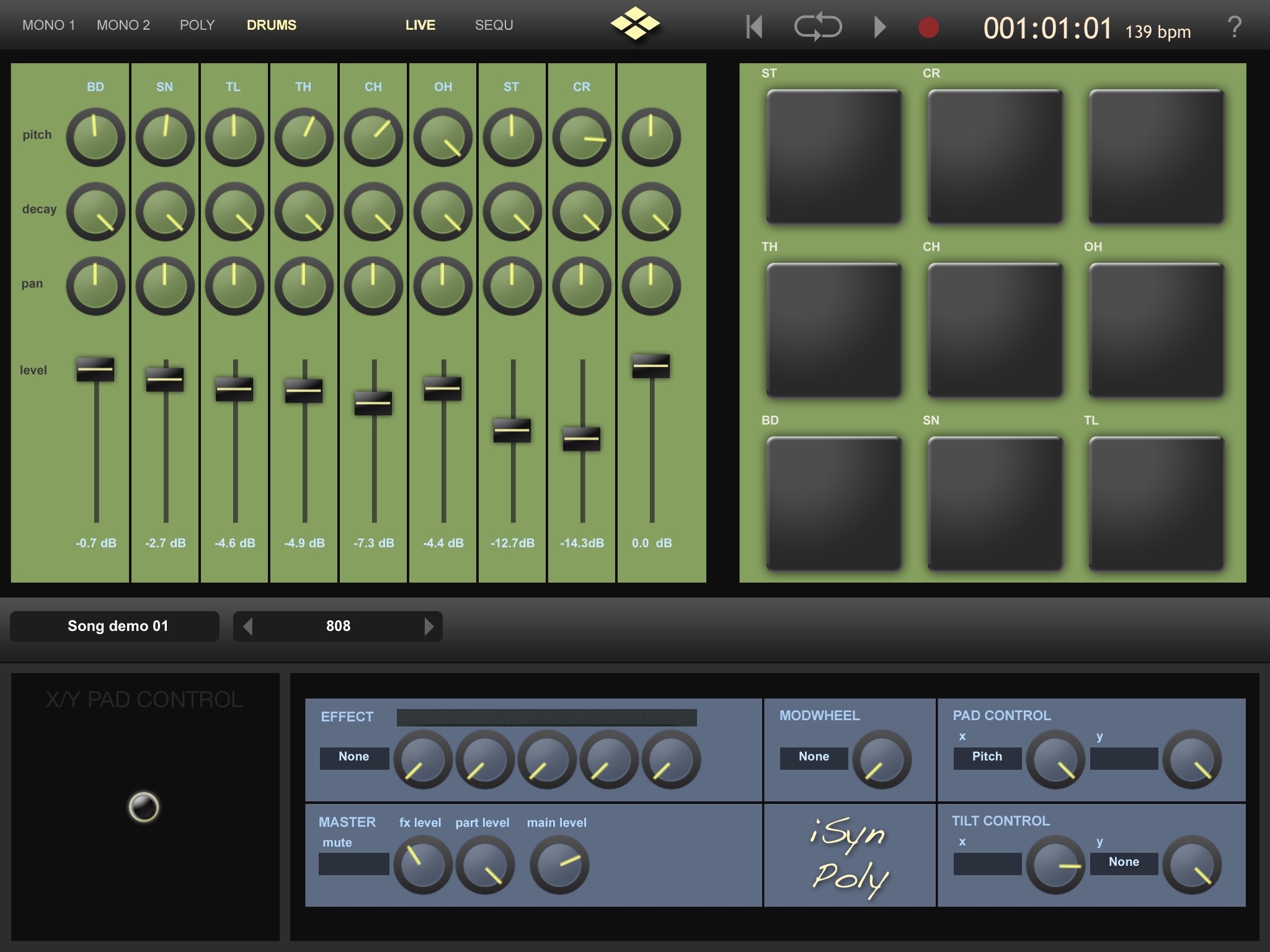The image size is (1270, 952).
Task: Click the BD pitch knob
Action: pos(95,137)
